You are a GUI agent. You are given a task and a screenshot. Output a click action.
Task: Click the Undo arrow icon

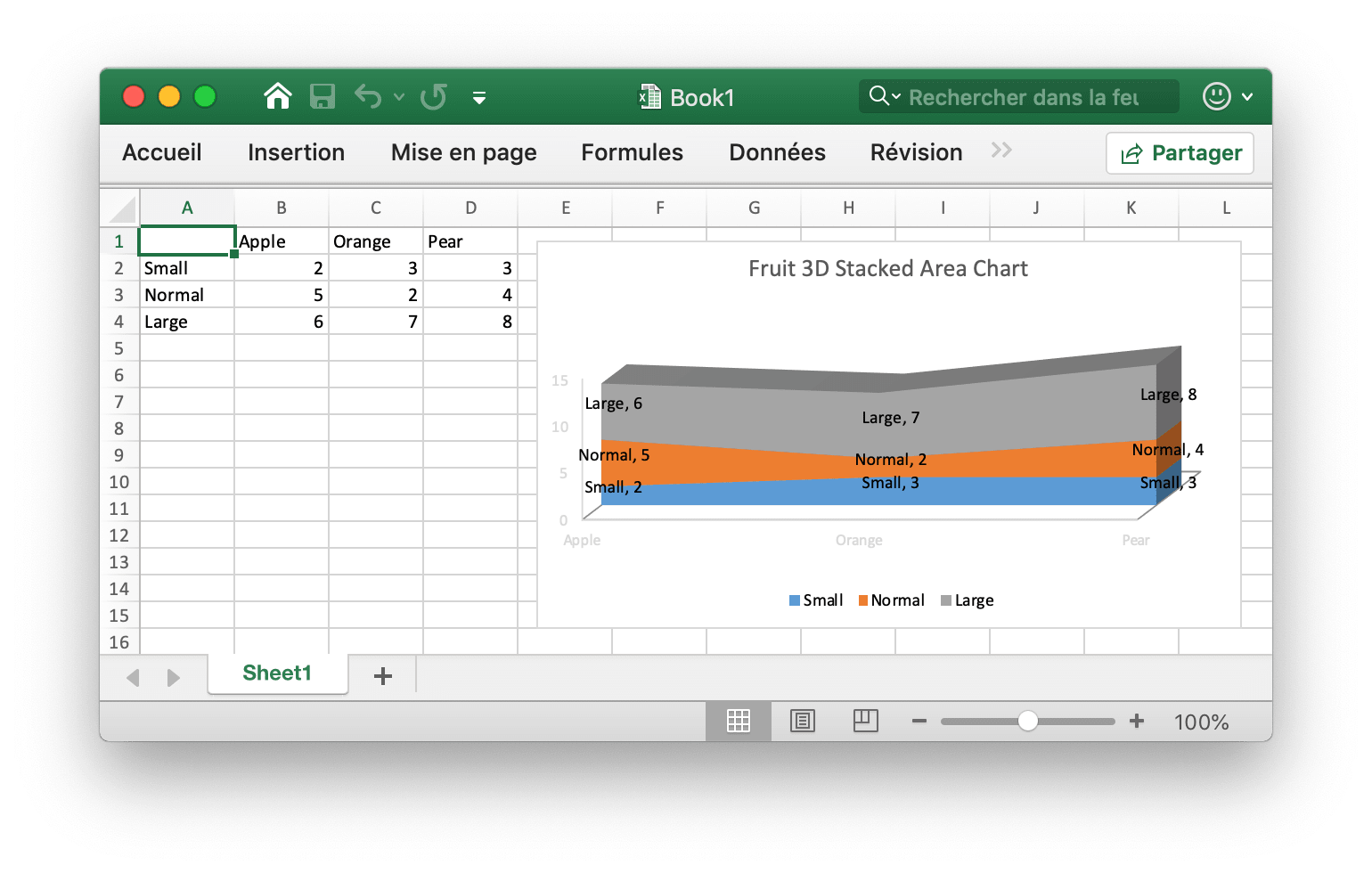pos(367,96)
